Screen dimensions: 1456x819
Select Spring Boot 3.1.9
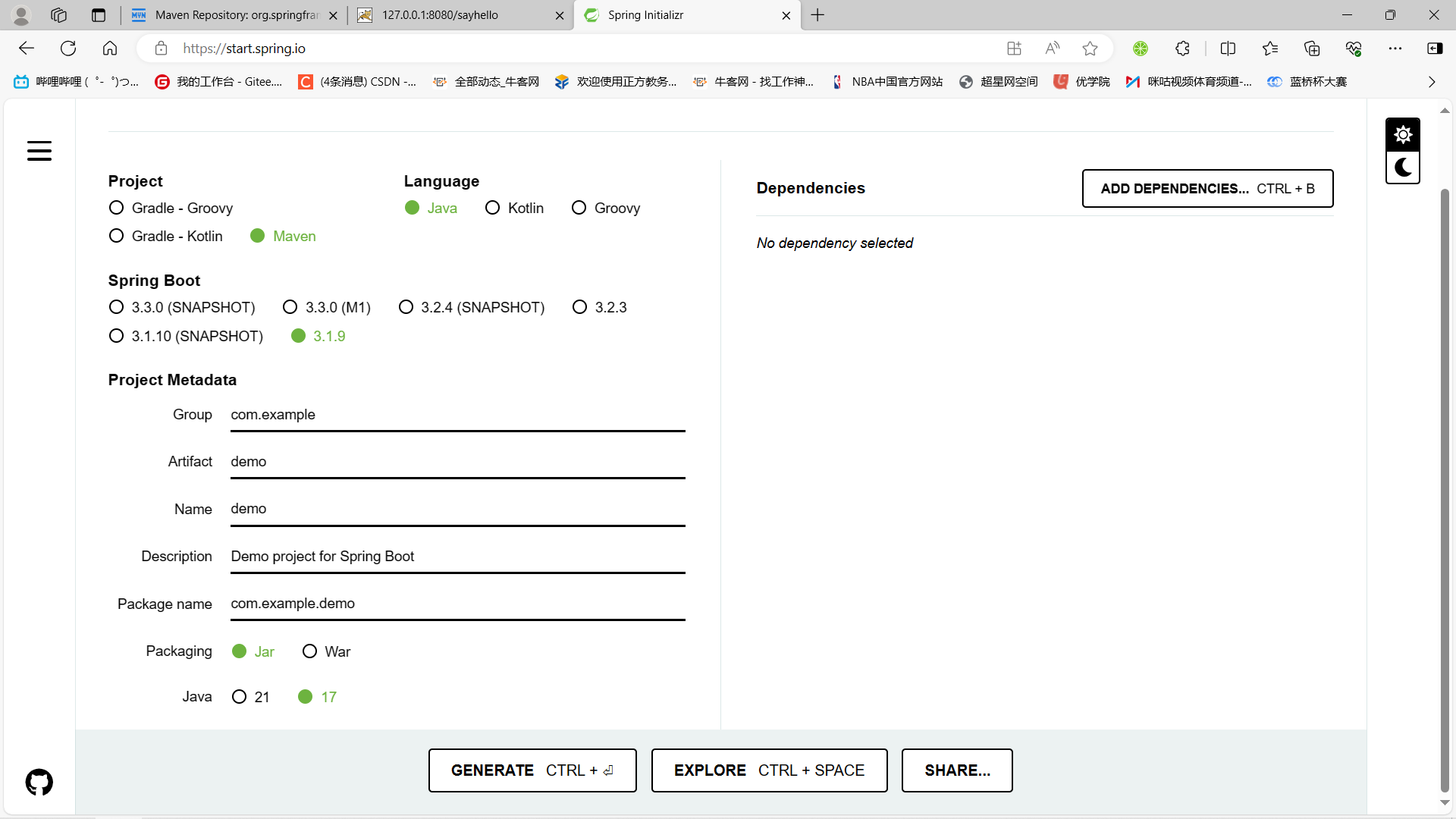click(318, 336)
